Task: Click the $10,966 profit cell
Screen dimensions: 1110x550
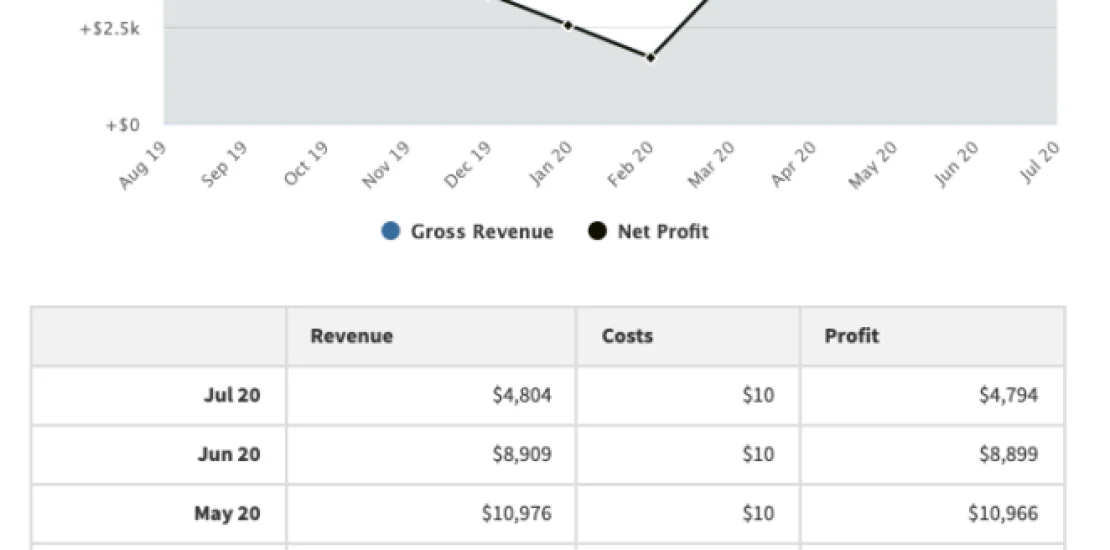Action: pos(1003,514)
